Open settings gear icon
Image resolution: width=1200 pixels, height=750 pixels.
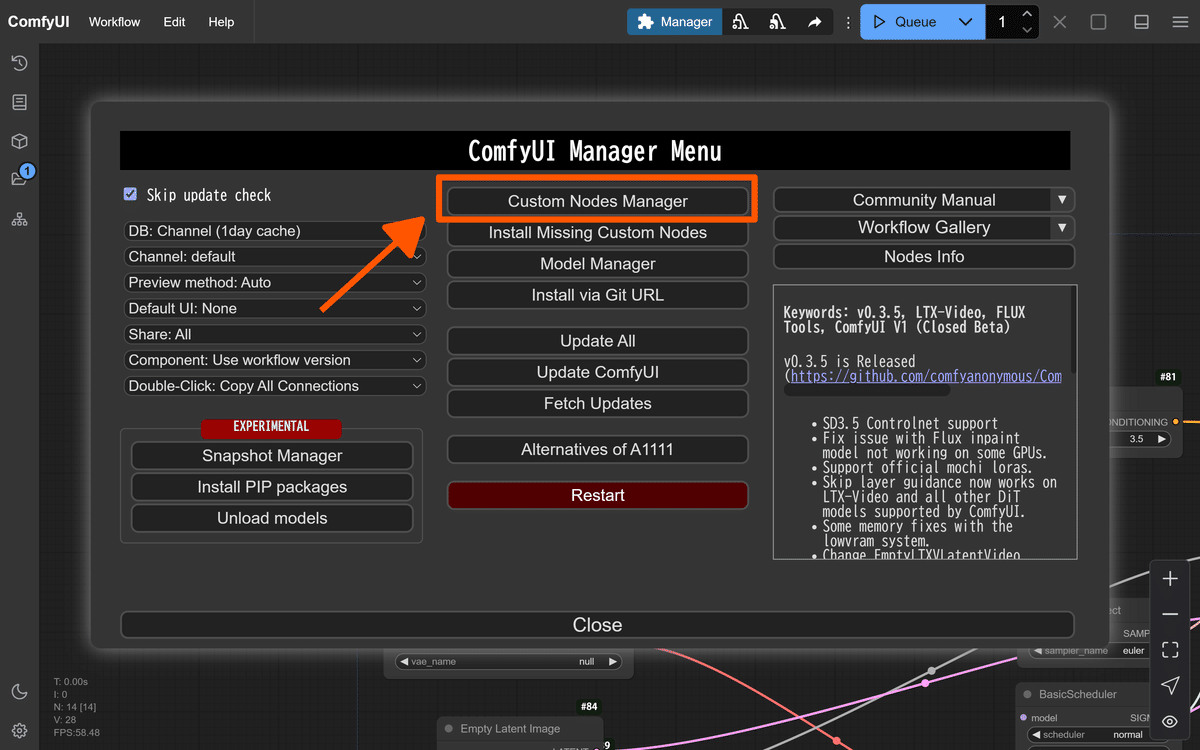19,731
